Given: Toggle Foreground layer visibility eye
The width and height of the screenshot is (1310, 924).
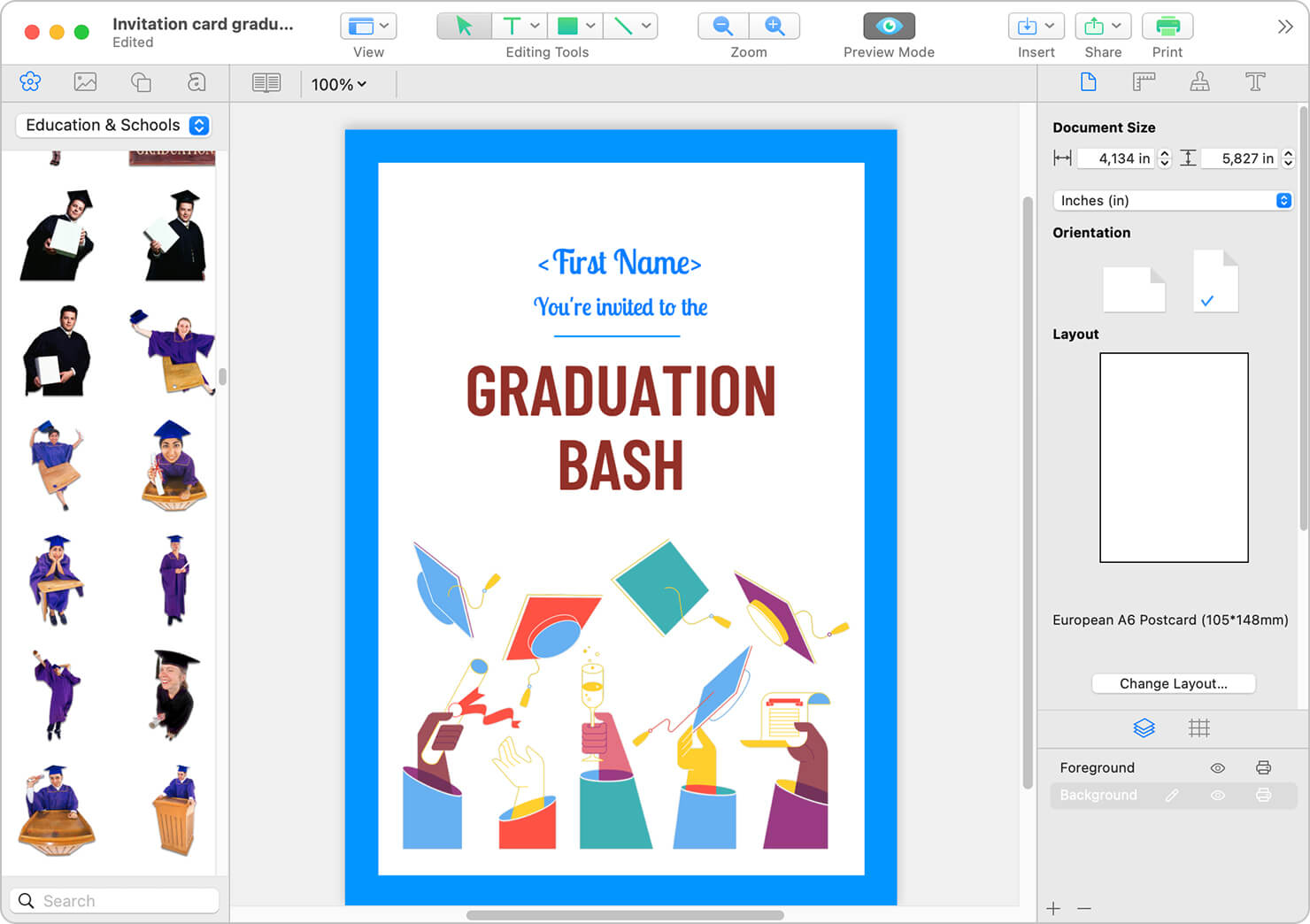Looking at the screenshot, I should coord(1218,768).
